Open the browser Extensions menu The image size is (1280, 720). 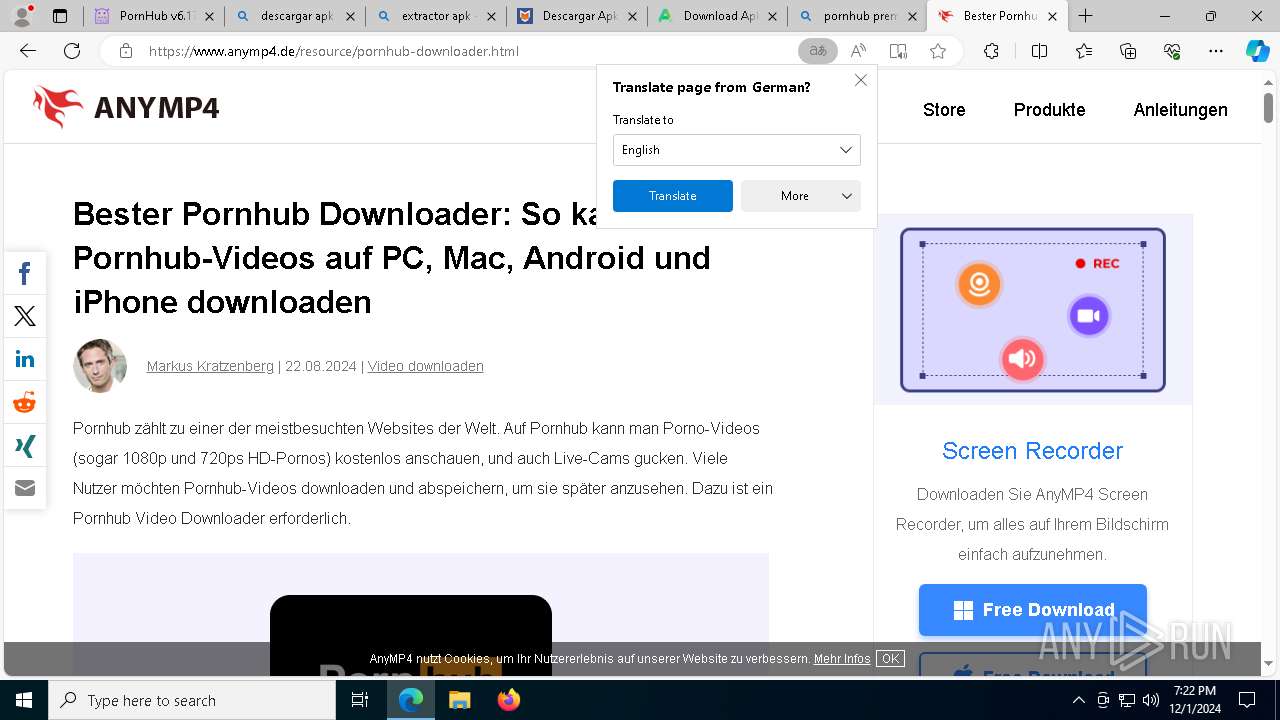click(991, 51)
